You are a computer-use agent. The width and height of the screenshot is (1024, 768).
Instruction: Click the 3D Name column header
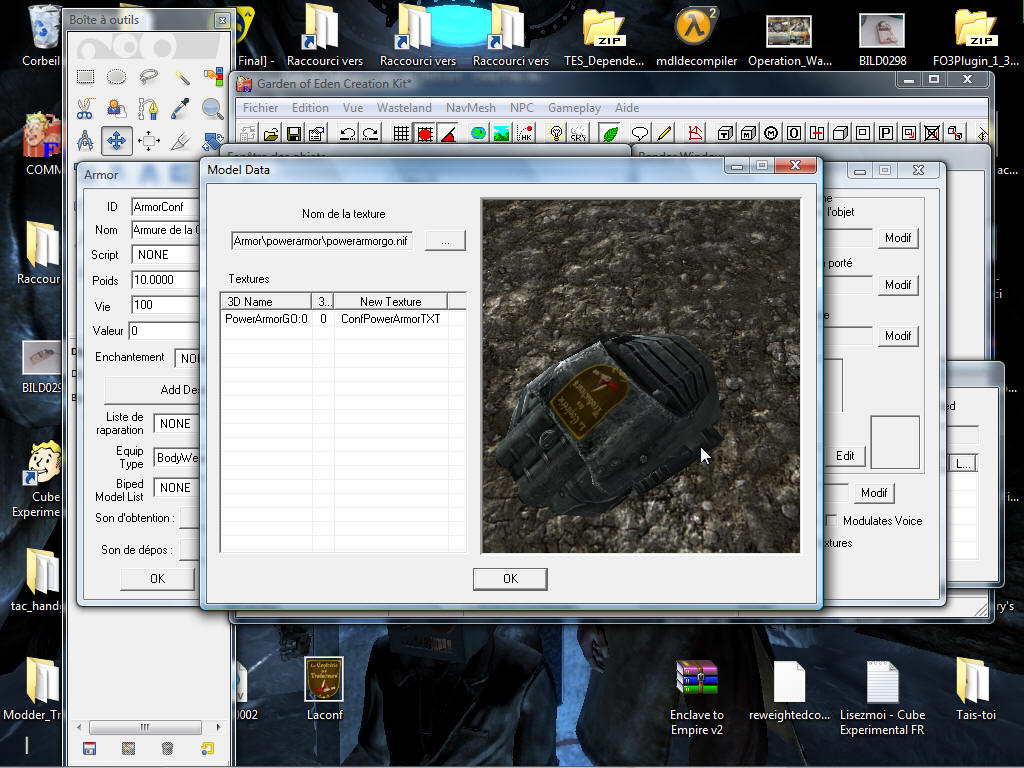pyautogui.click(x=266, y=301)
